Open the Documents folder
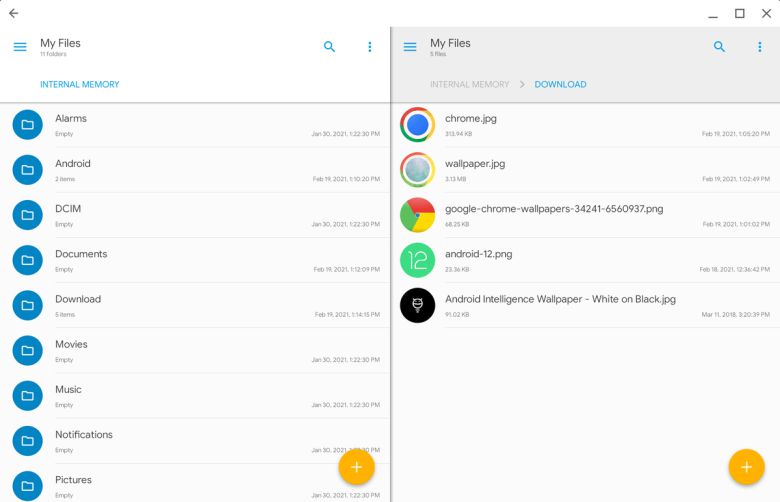Screen dimensions: 780x502 [81, 254]
